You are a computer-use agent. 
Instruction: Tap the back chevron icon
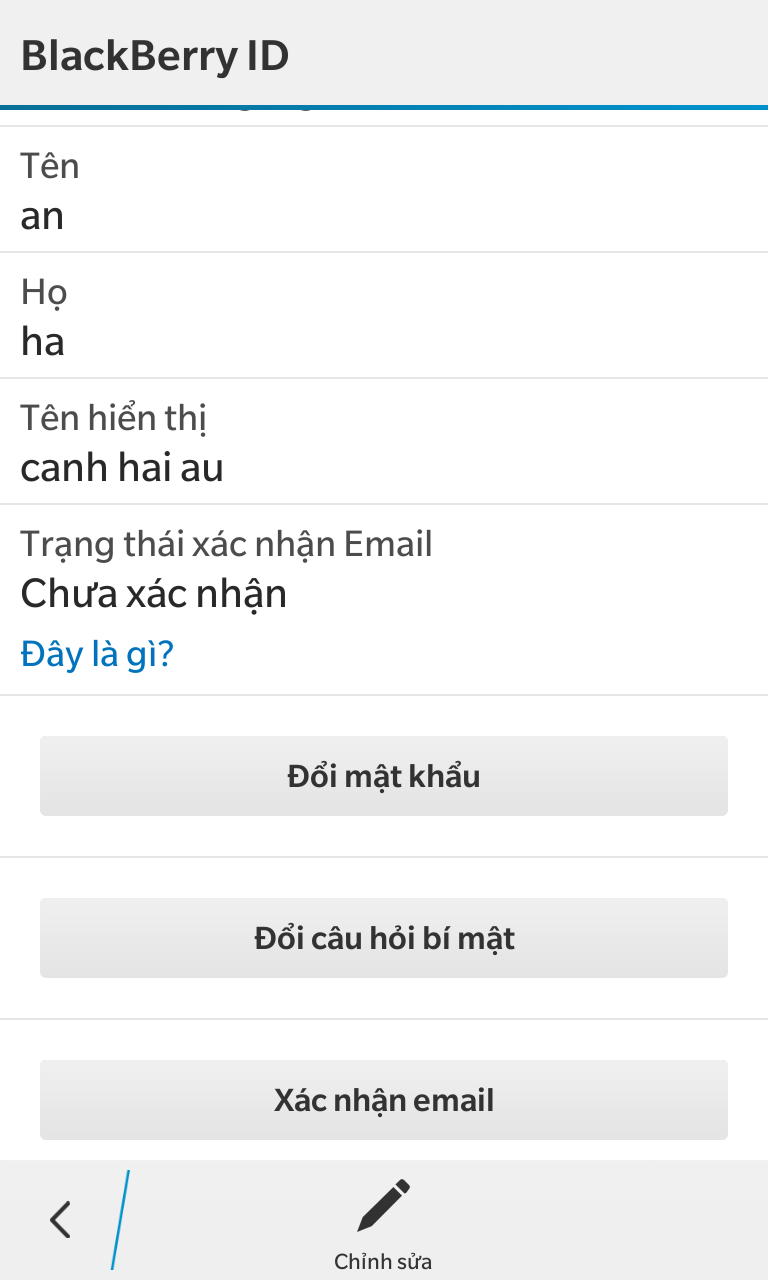61,1220
